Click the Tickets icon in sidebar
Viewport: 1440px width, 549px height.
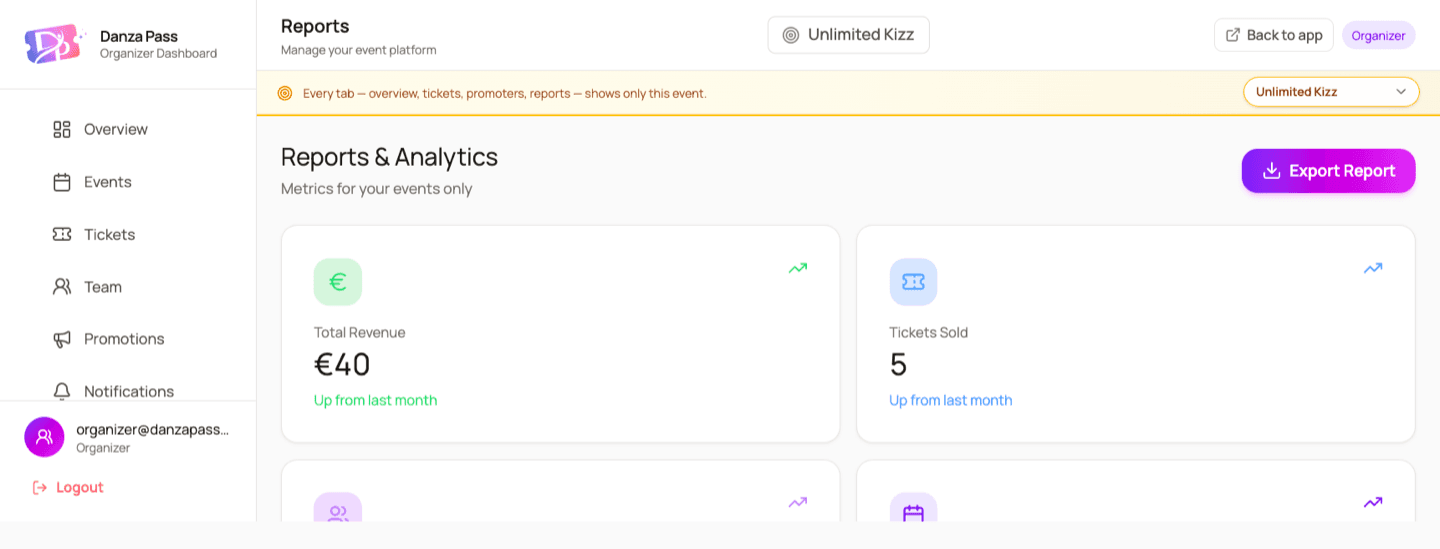pos(62,234)
